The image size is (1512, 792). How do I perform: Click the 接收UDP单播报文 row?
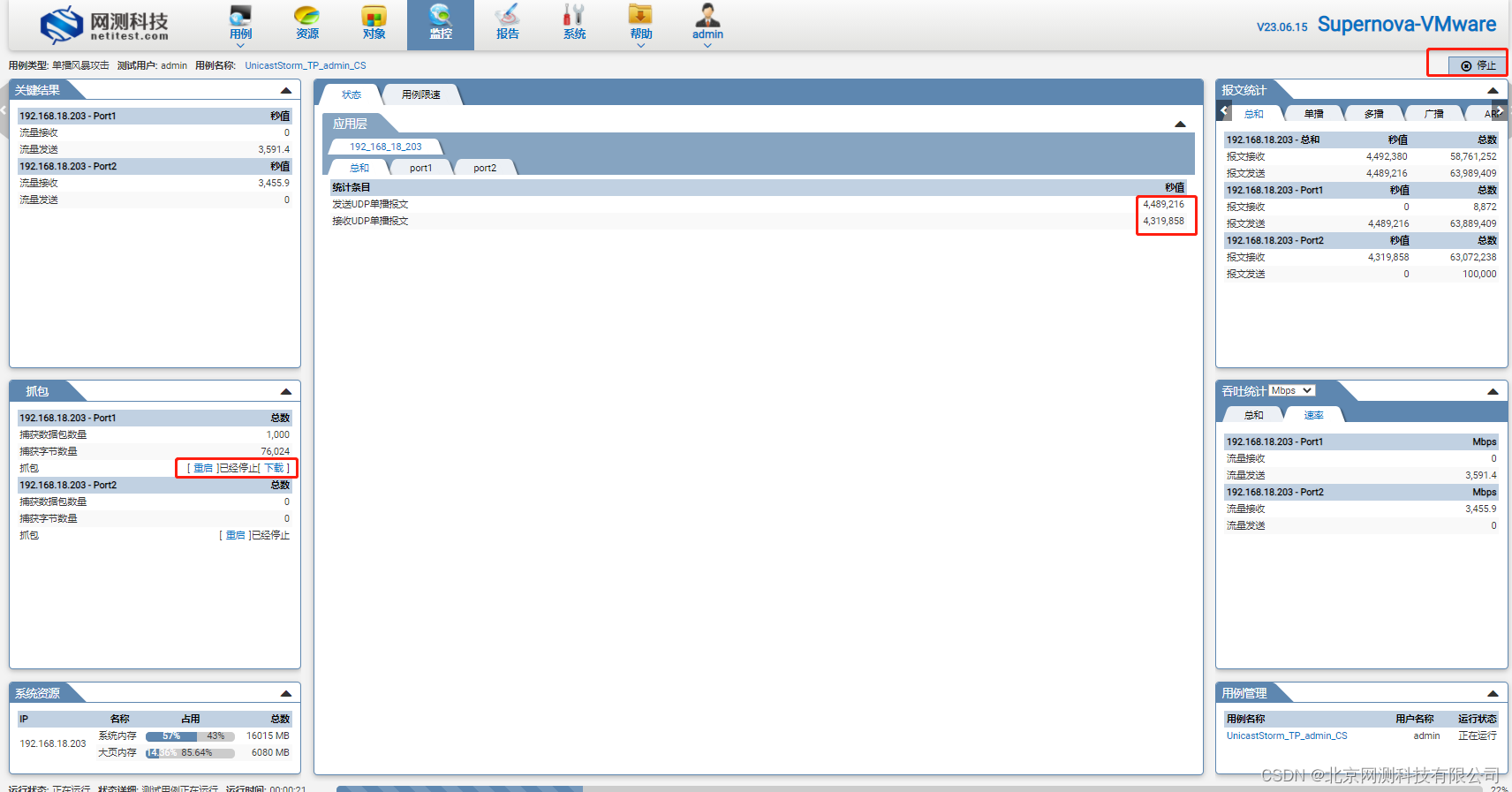[x=760, y=221]
